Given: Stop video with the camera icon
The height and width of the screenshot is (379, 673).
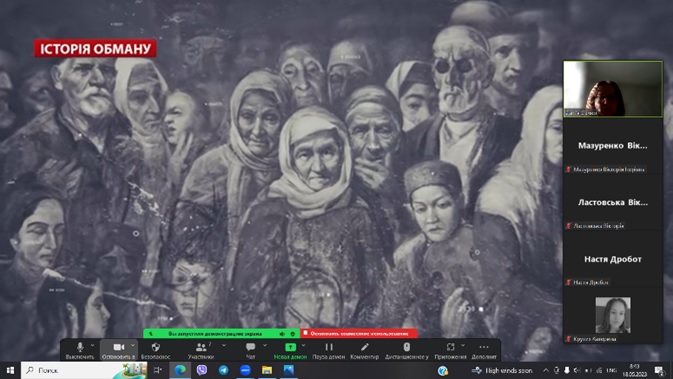Looking at the screenshot, I should coord(118,350).
